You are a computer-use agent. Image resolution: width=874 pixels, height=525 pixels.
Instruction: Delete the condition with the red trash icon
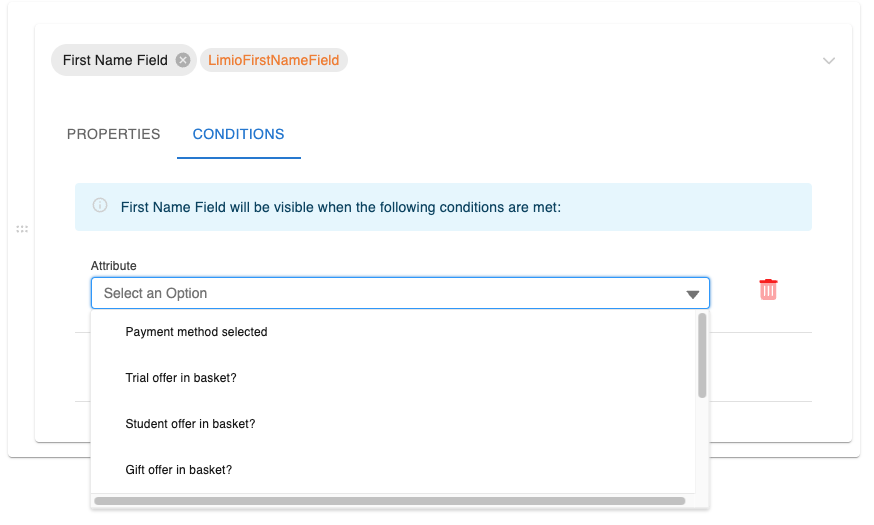(x=768, y=290)
